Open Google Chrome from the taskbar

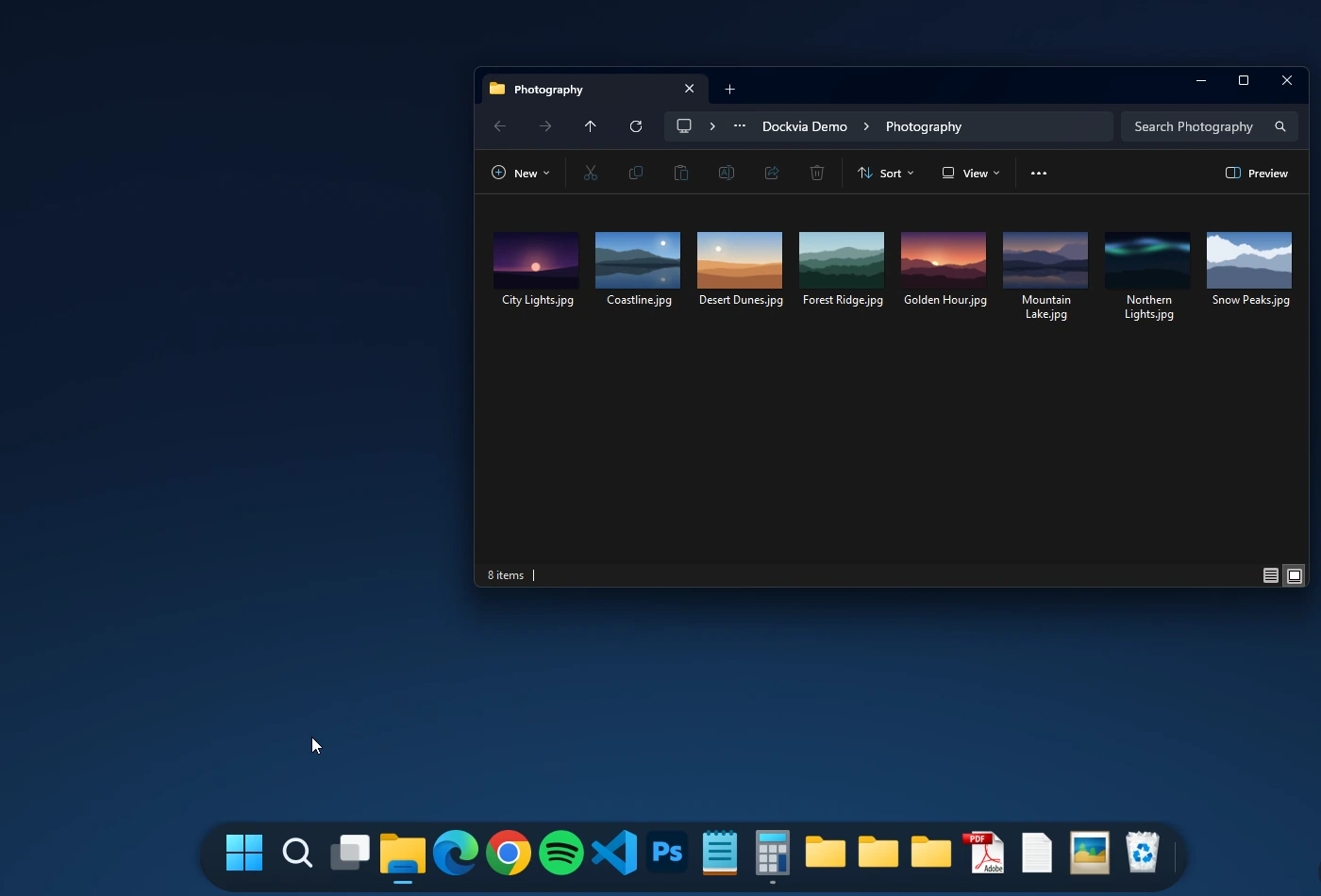click(x=509, y=854)
